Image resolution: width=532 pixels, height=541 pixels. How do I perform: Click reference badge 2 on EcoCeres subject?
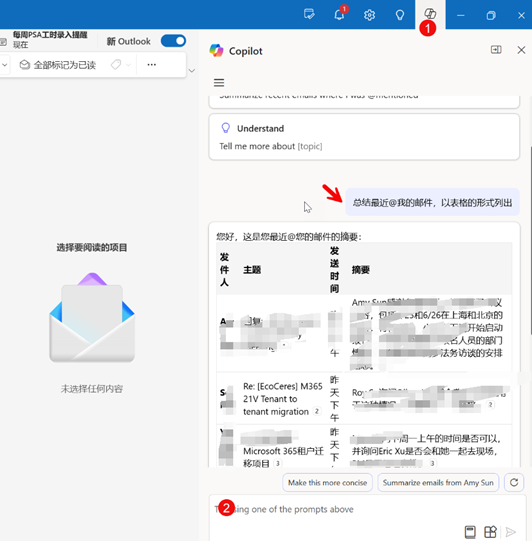[x=316, y=411]
